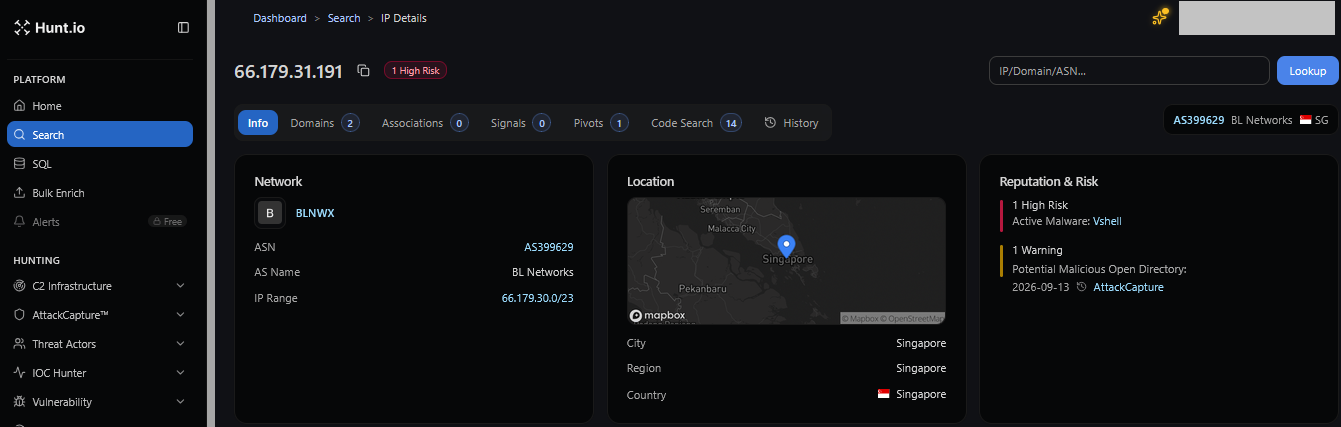Open the Home menu item
The width and height of the screenshot is (1341, 427).
(x=100, y=106)
